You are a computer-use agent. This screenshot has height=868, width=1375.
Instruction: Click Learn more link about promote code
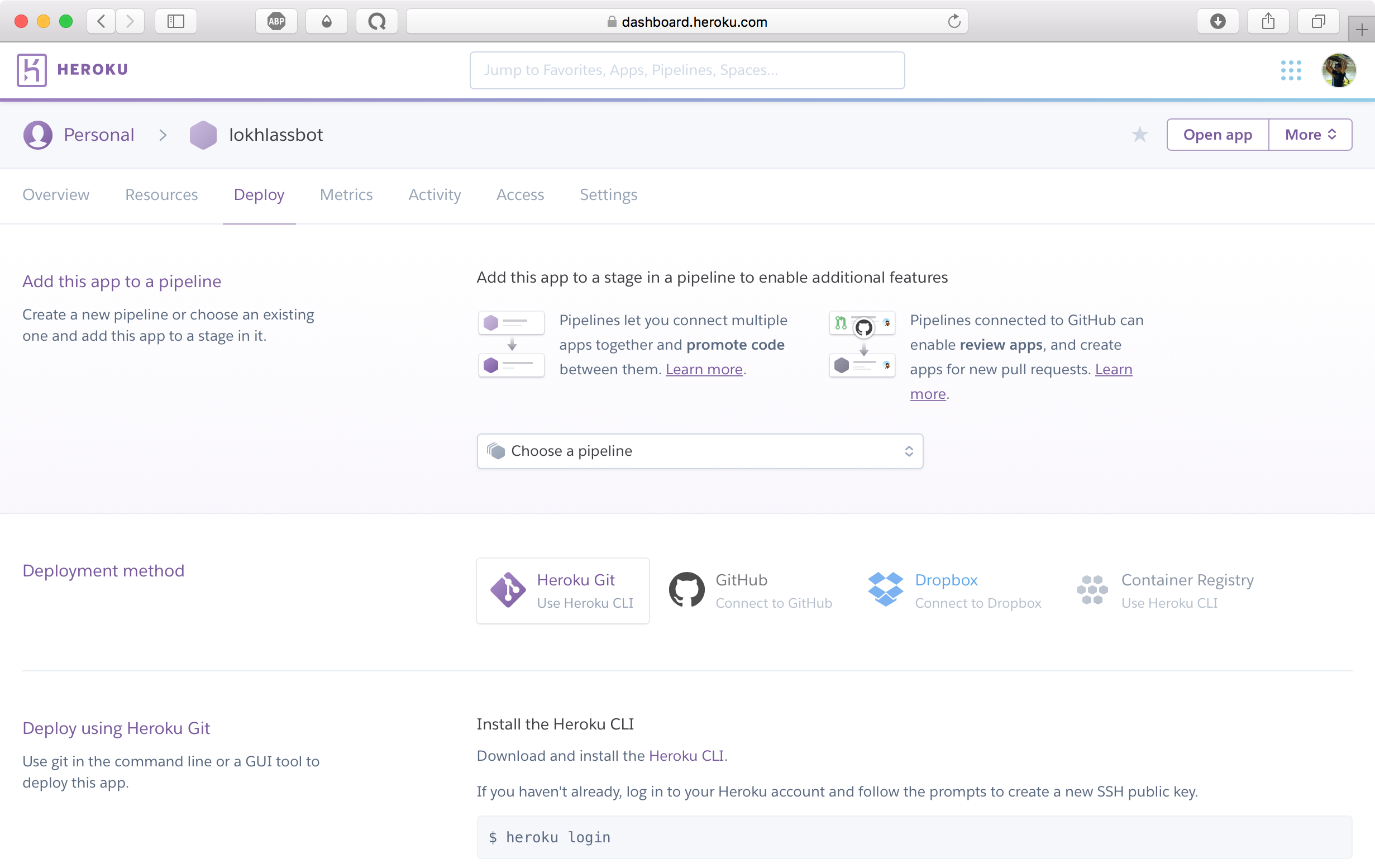click(704, 369)
